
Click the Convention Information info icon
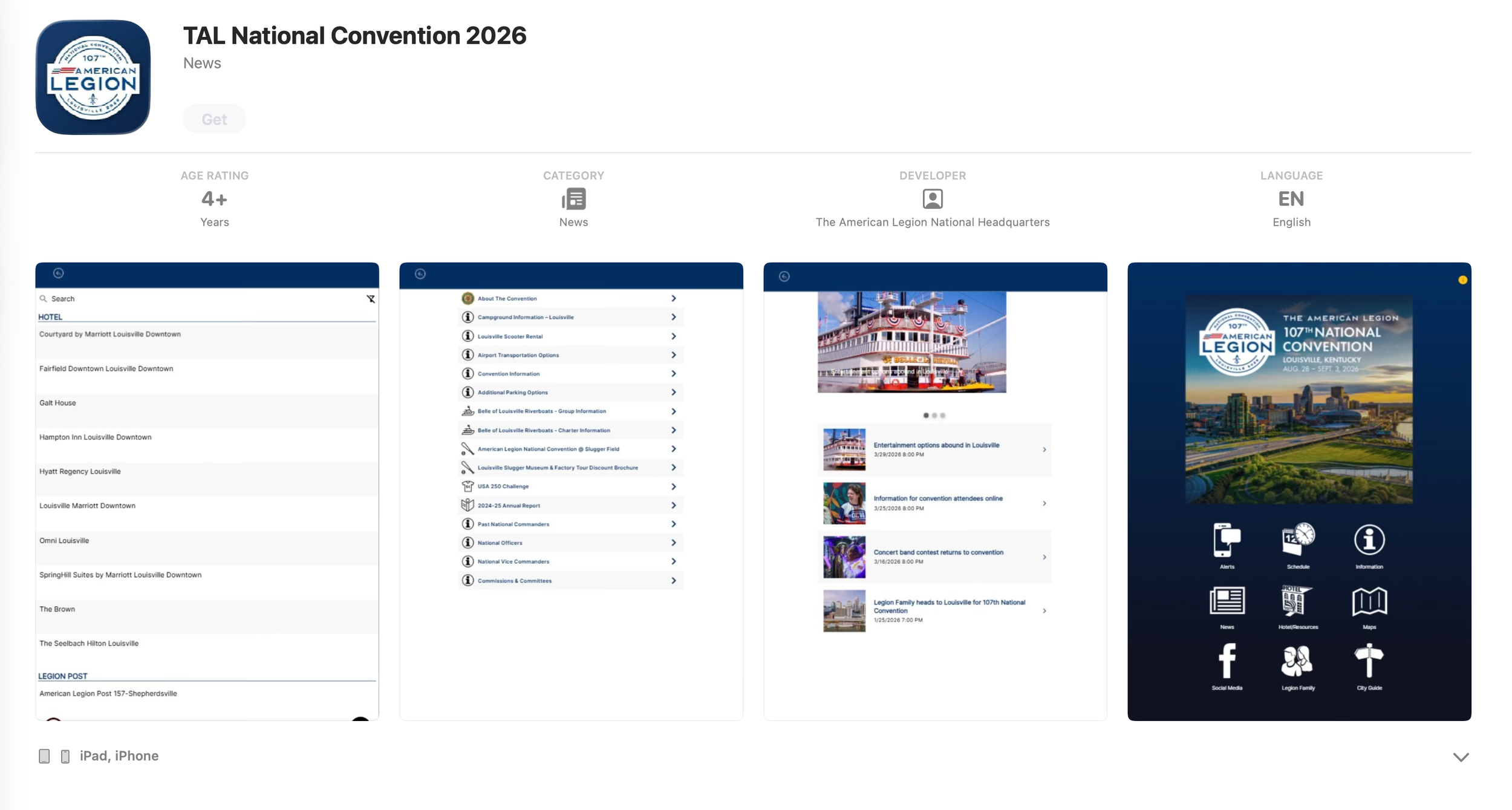click(x=468, y=374)
